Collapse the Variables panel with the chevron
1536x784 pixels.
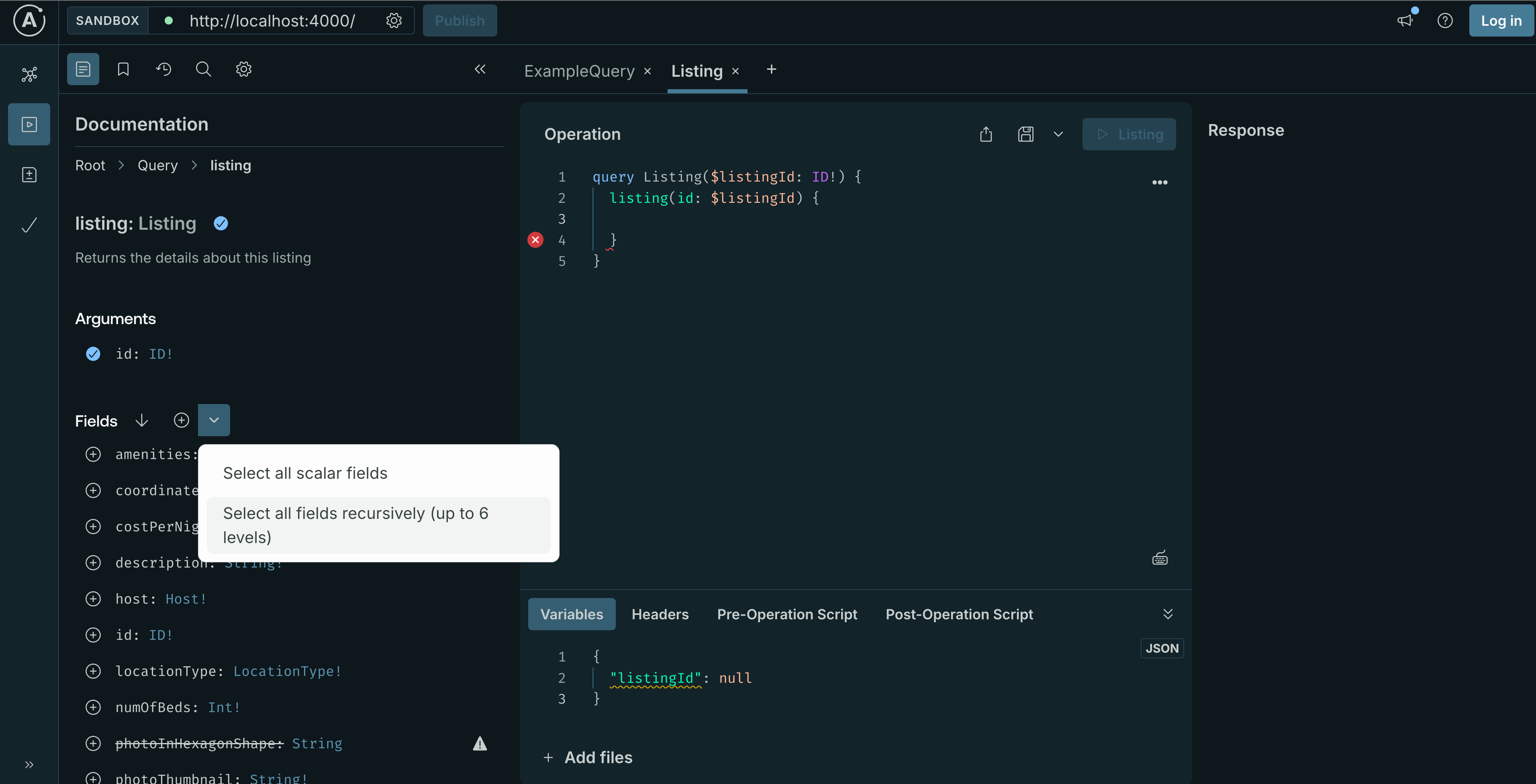click(x=1168, y=613)
